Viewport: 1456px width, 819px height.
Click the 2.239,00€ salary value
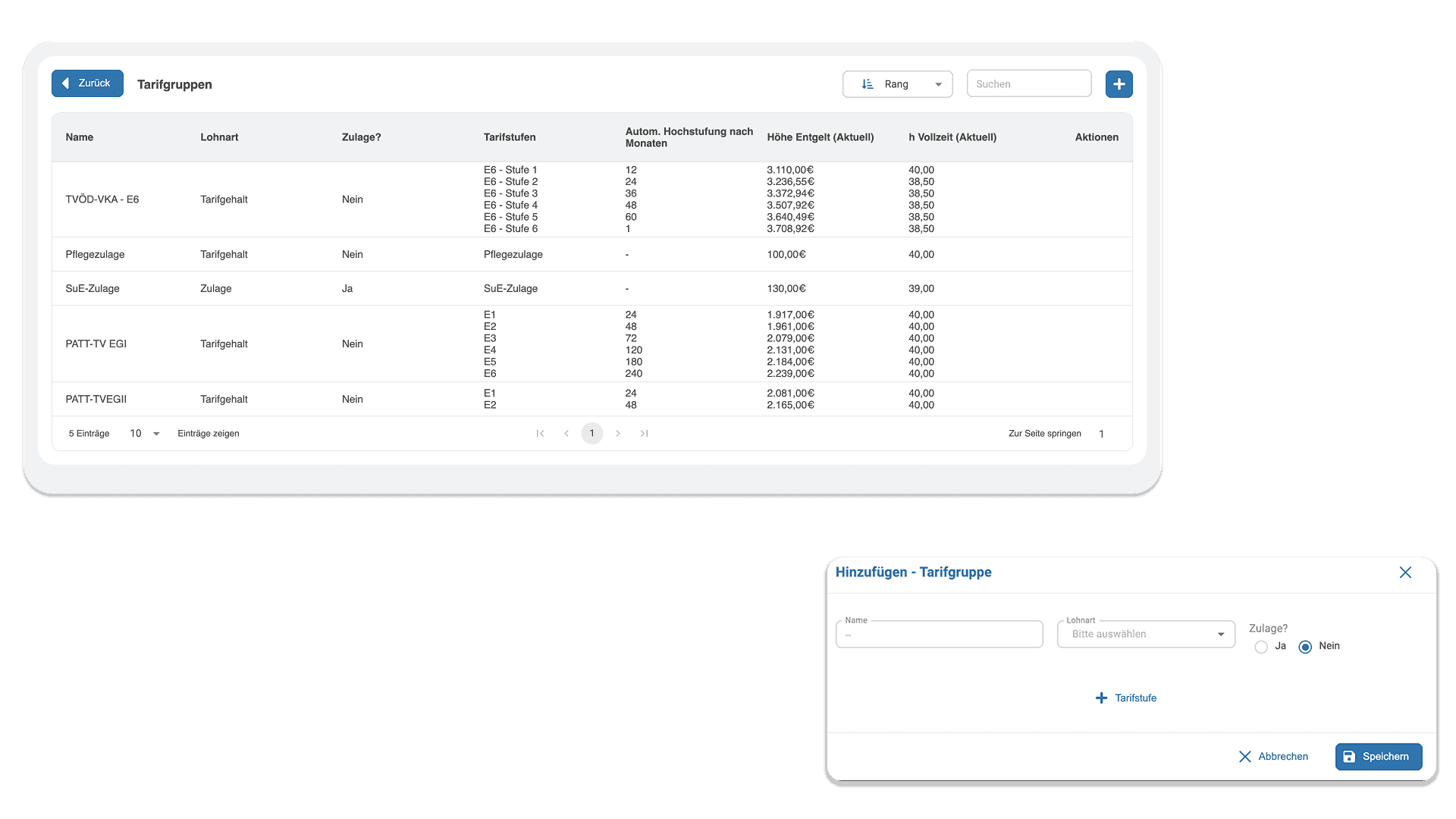[790, 373]
